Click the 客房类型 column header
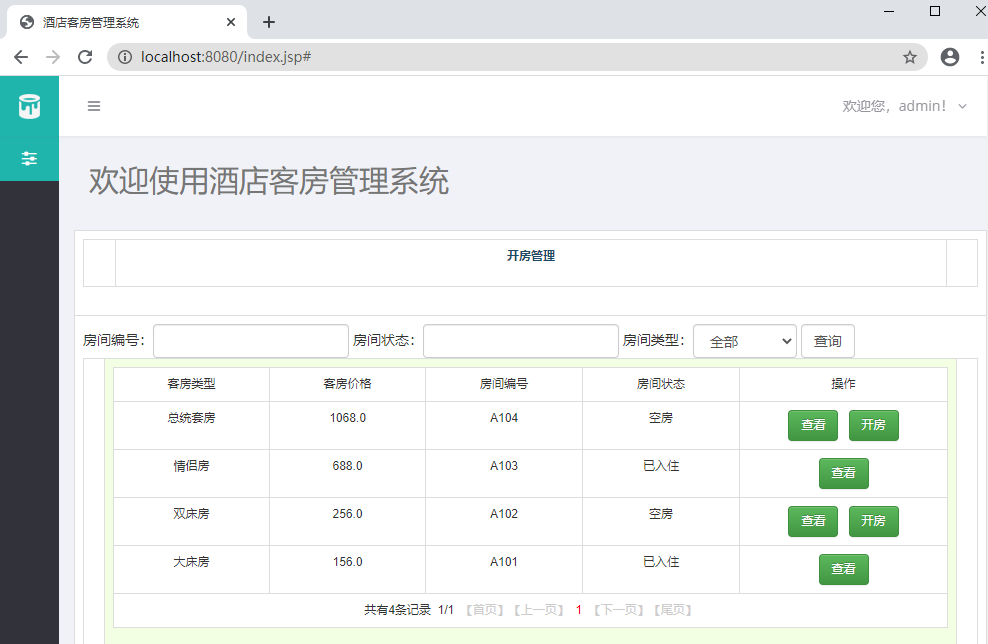Viewport: 988px width, 644px height. pyautogui.click(x=192, y=384)
